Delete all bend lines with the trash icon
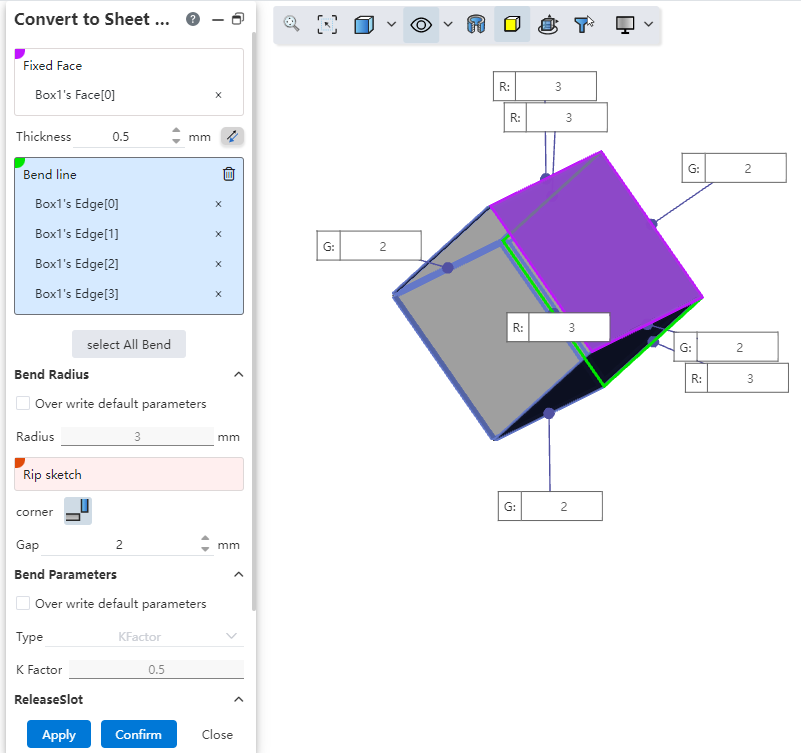801x753 pixels. click(229, 174)
